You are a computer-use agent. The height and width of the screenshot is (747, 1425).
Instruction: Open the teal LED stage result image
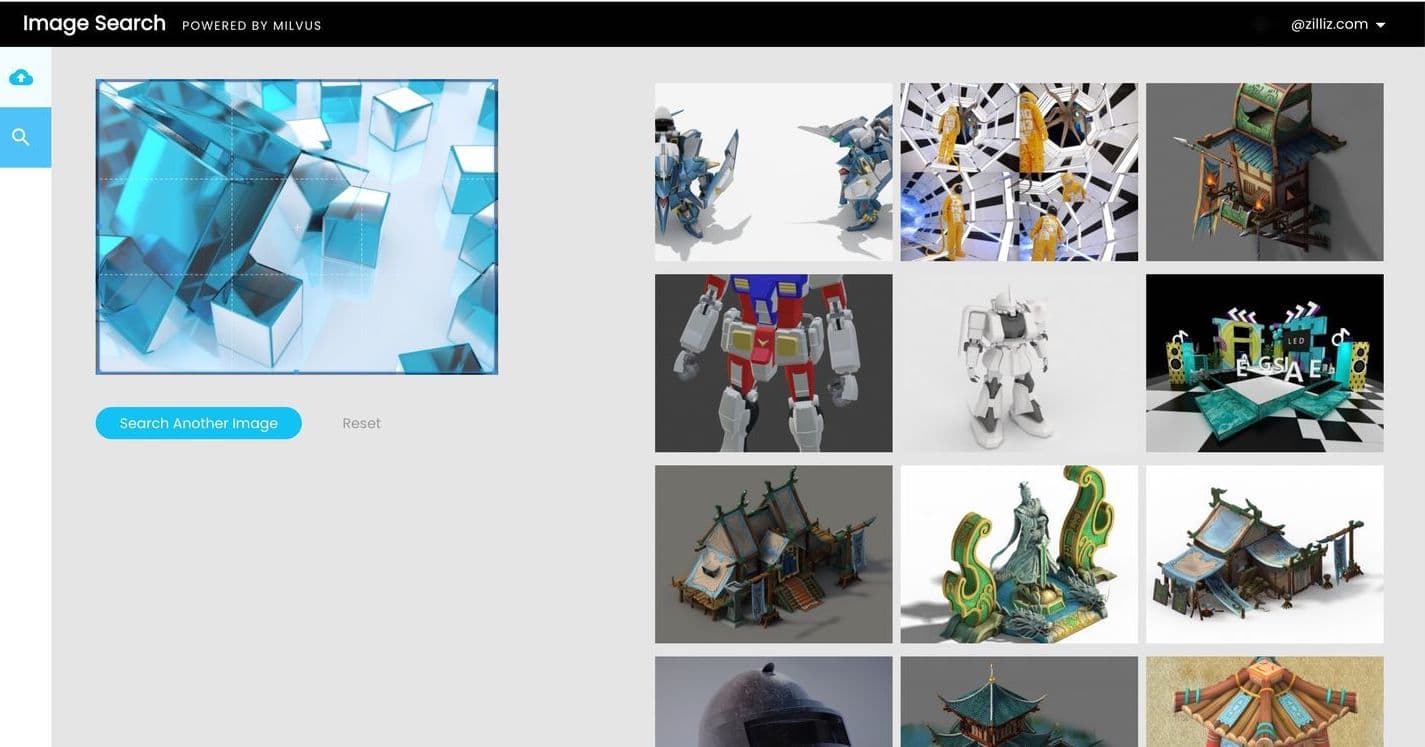[1264, 362]
